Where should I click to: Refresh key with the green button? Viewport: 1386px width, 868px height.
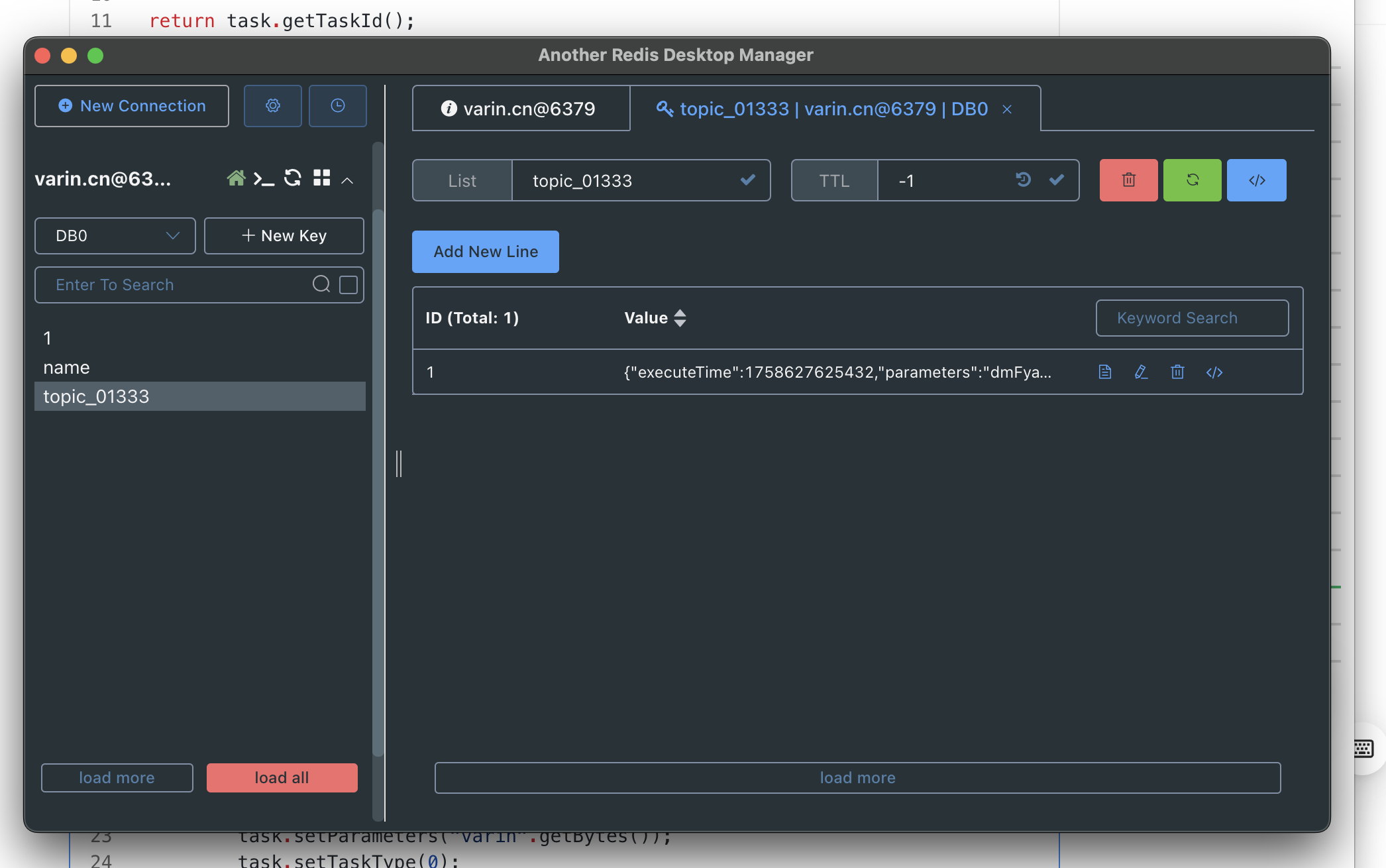[x=1193, y=180]
